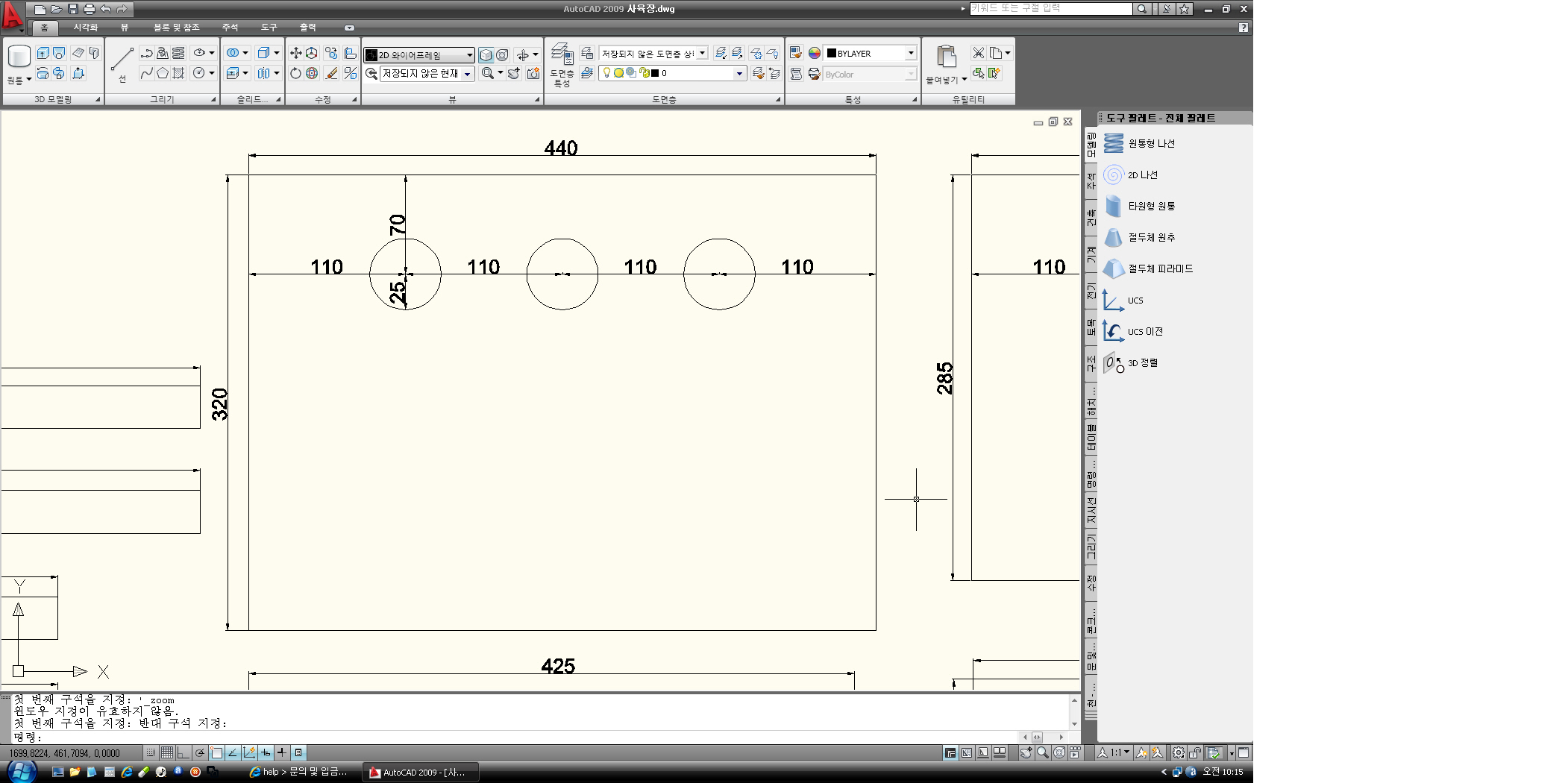
Task: Toggle Lineweight display in status bar
Action: (282, 752)
